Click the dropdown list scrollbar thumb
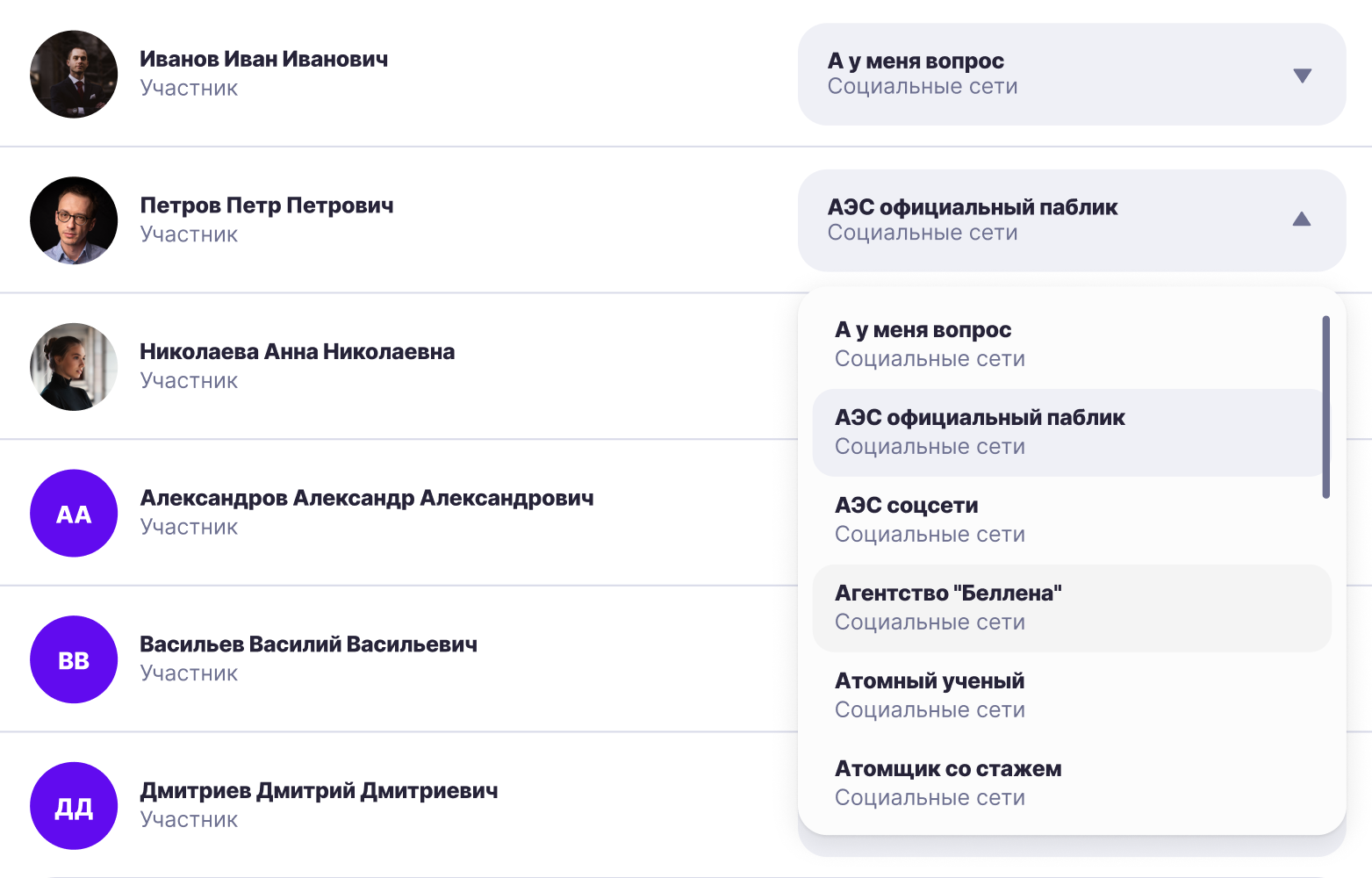The height and width of the screenshot is (878, 1372). [x=1325, y=407]
